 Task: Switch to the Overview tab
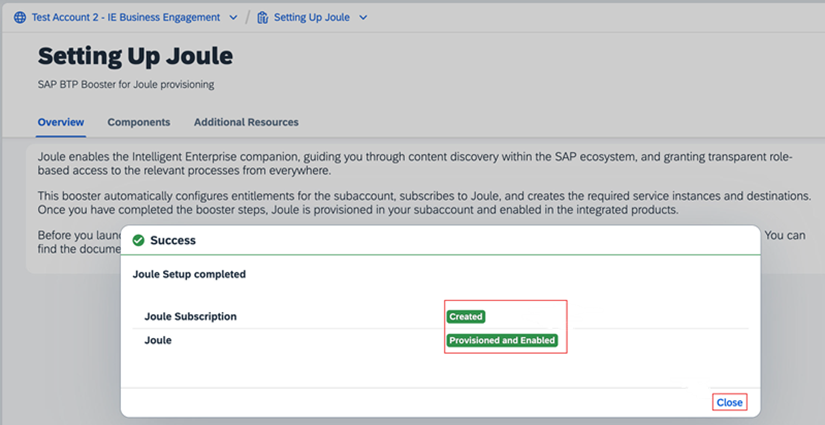[x=61, y=122]
